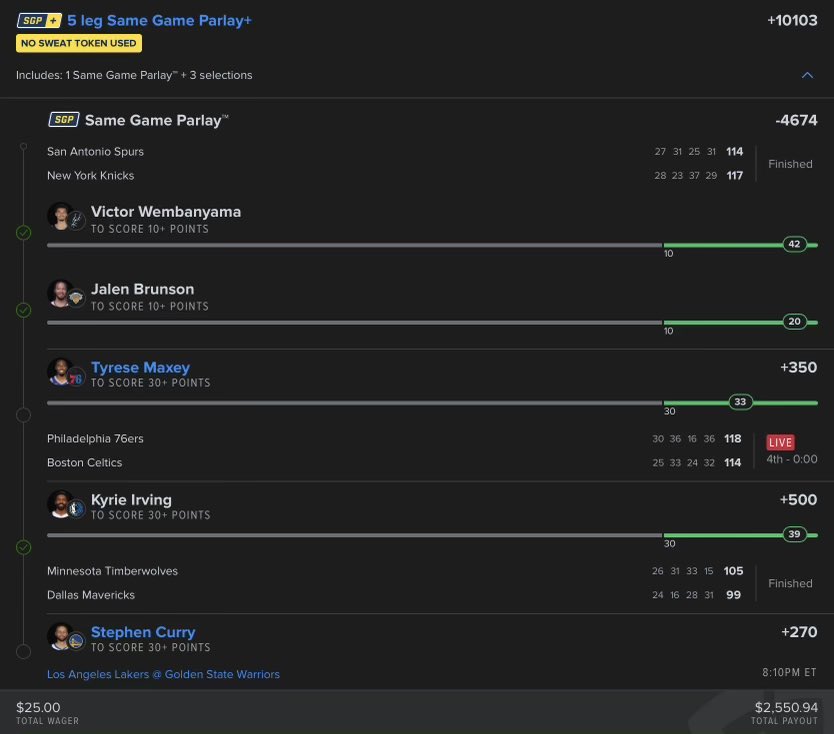The width and height of the screenshot is (834, 734).
Task: Click the 33 marker on Maxey's progress bar
Action: pos(740,402)
